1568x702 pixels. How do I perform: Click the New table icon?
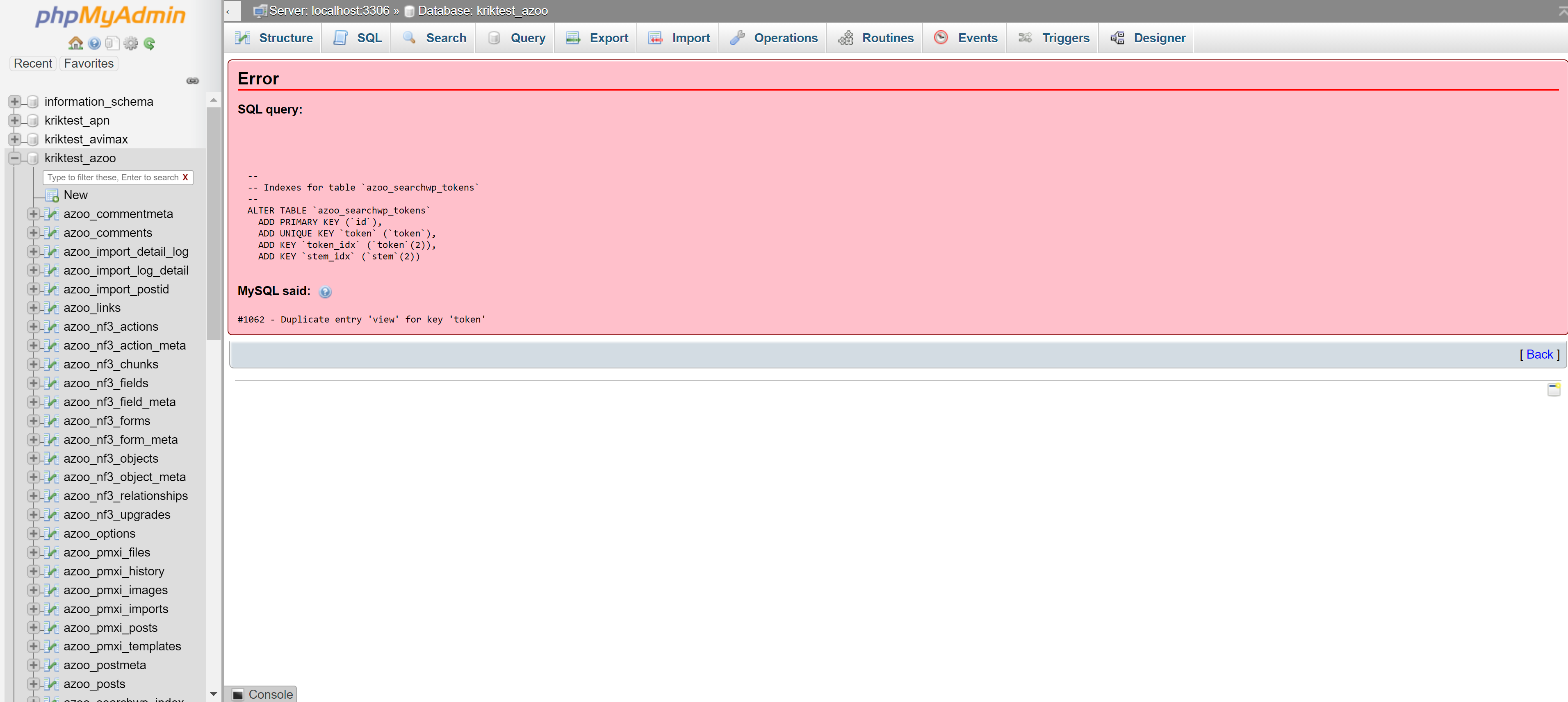[52, 195]
